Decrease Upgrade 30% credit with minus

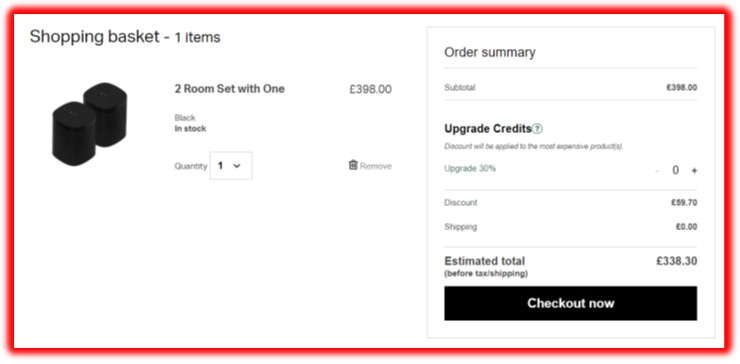657,170
